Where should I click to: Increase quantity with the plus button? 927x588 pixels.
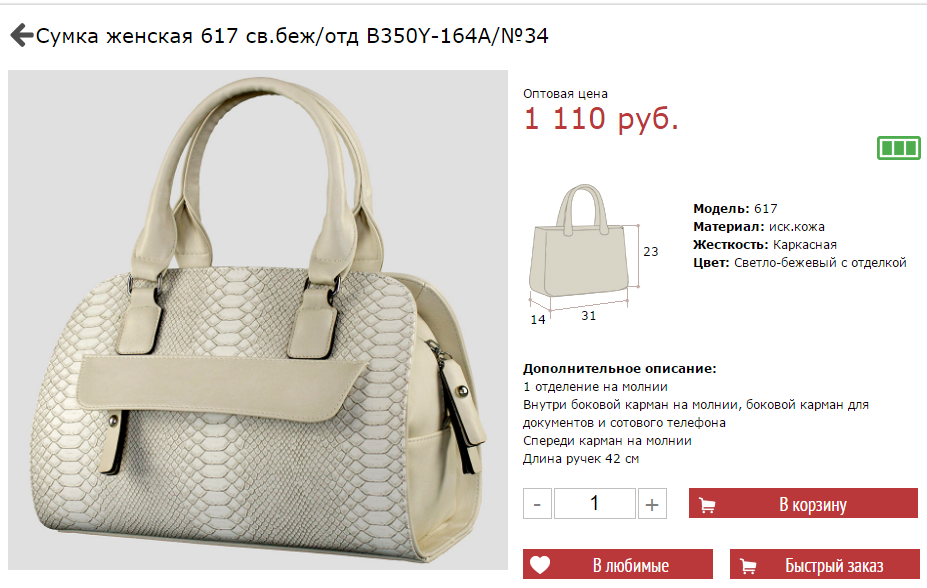pyautogui.click(x=652, y=504)
